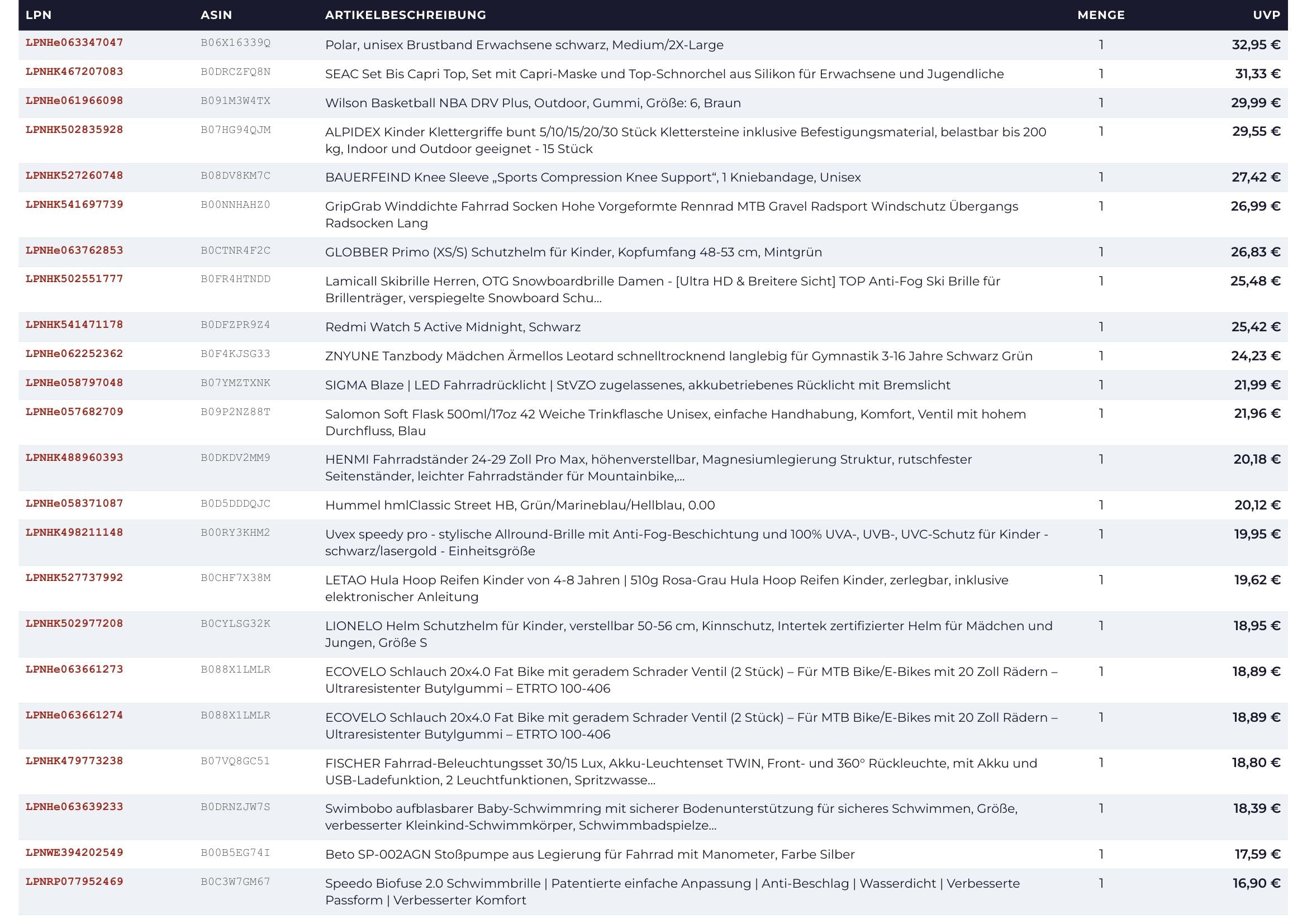The image size is (1307, 924).
Task: Select the LETAO Hula Hoop Reifen description
Action: (667, 588)
